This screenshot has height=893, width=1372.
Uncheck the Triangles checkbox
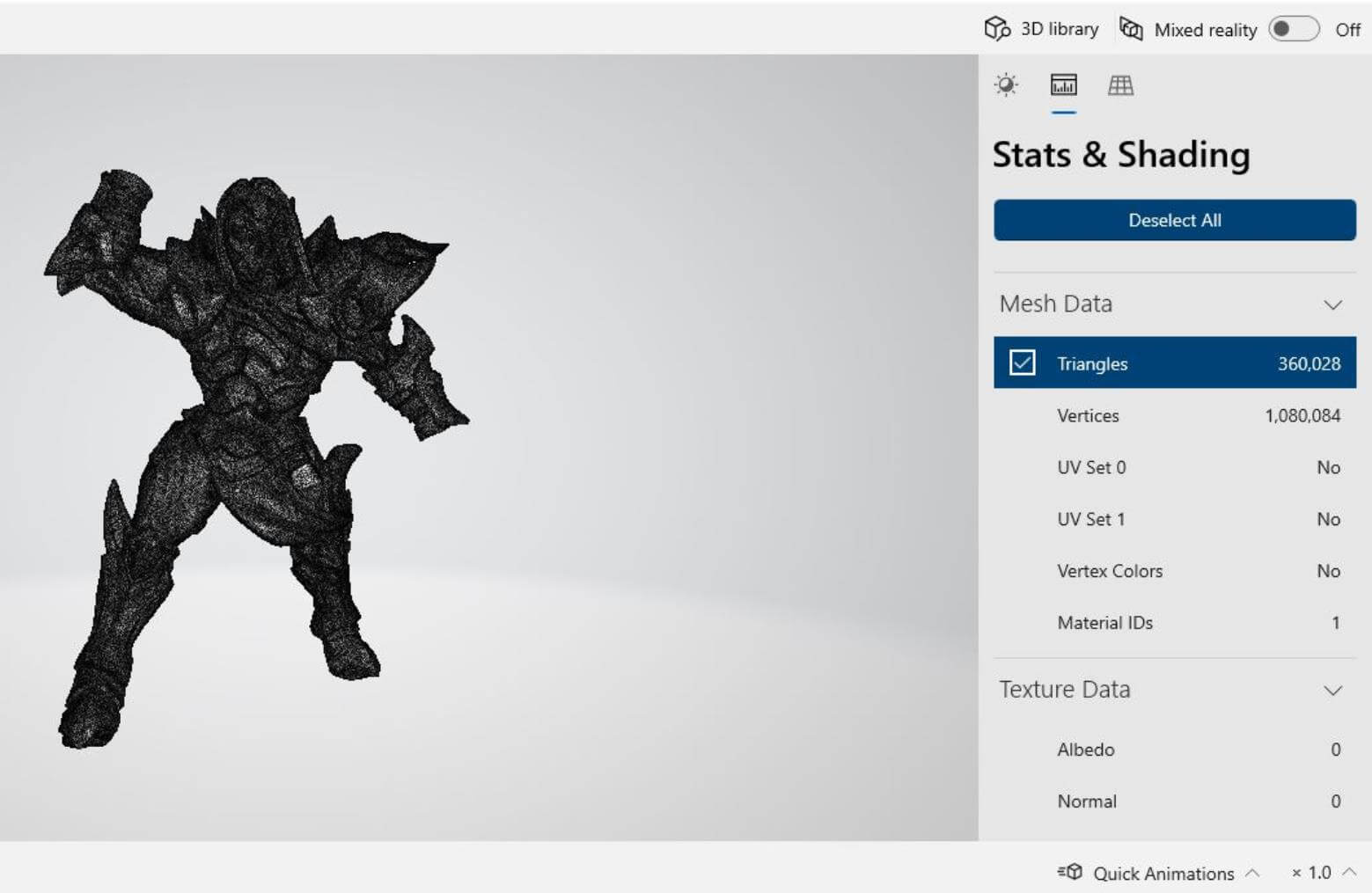point(1022,362)
